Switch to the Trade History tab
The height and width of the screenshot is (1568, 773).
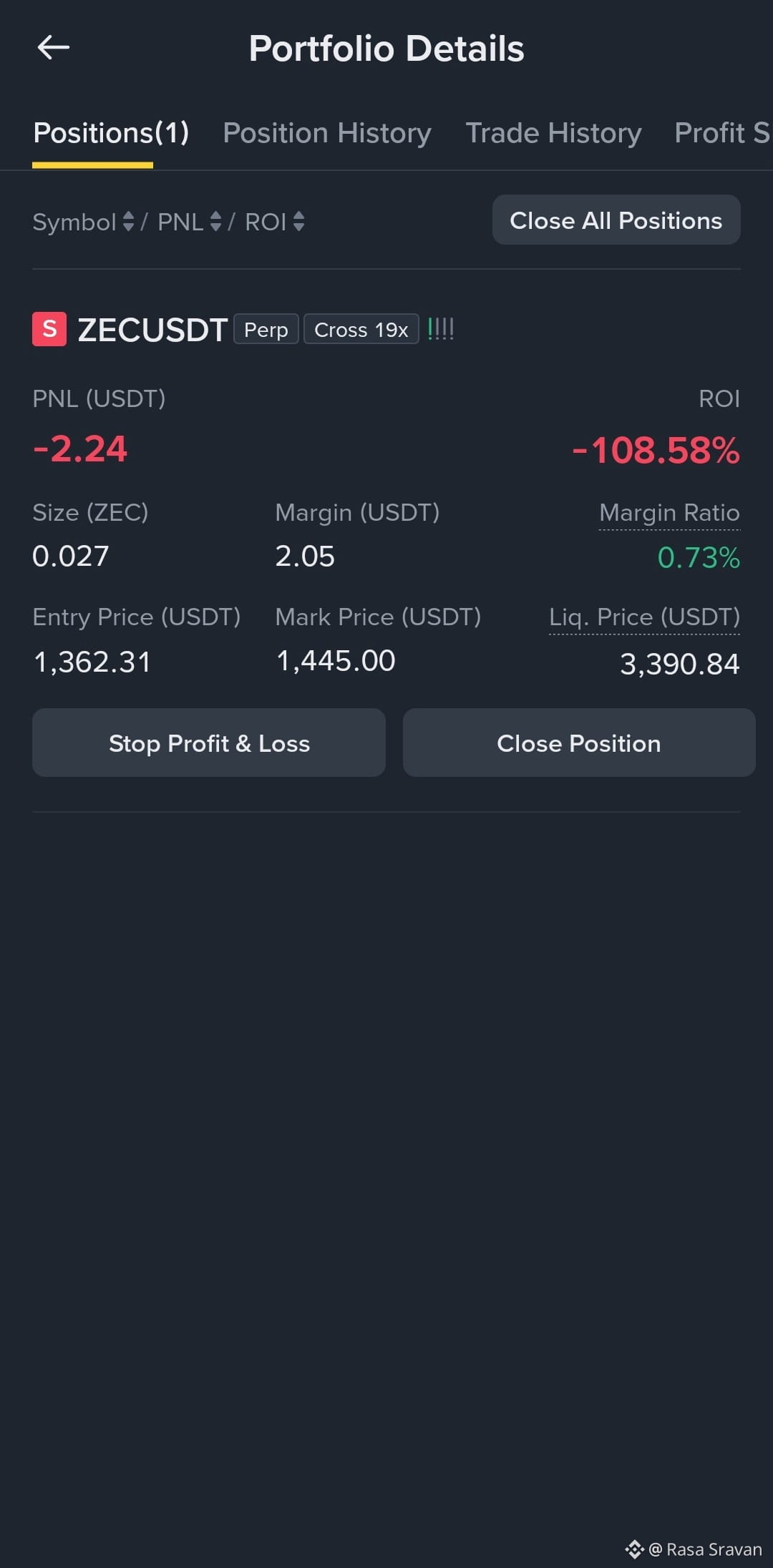click(x=553, y=133)
